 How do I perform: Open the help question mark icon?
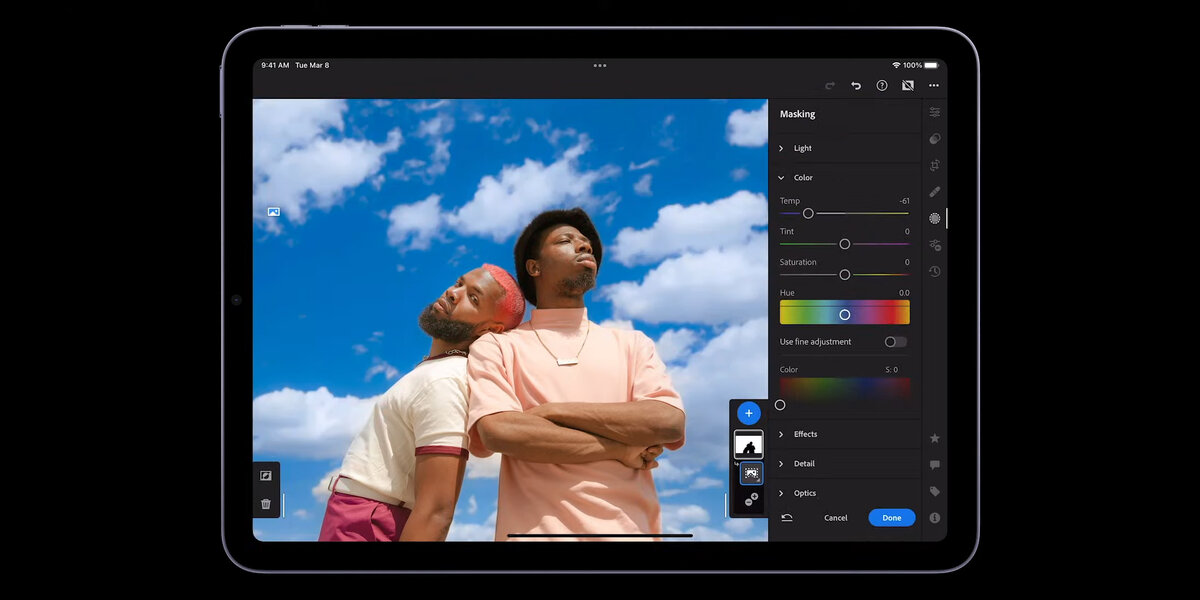click(x=882, y=86)
